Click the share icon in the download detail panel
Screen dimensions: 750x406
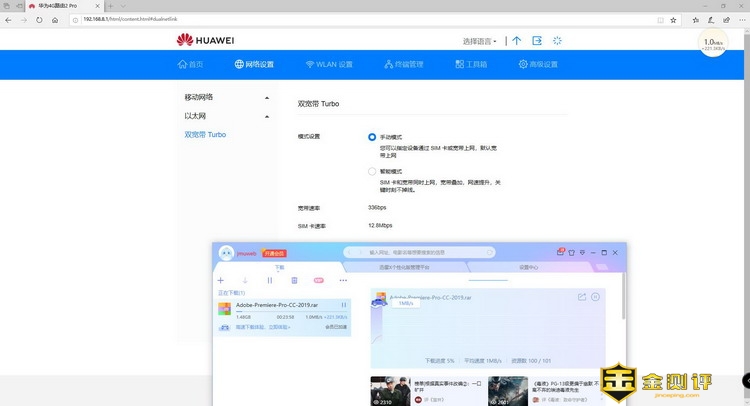582,297
